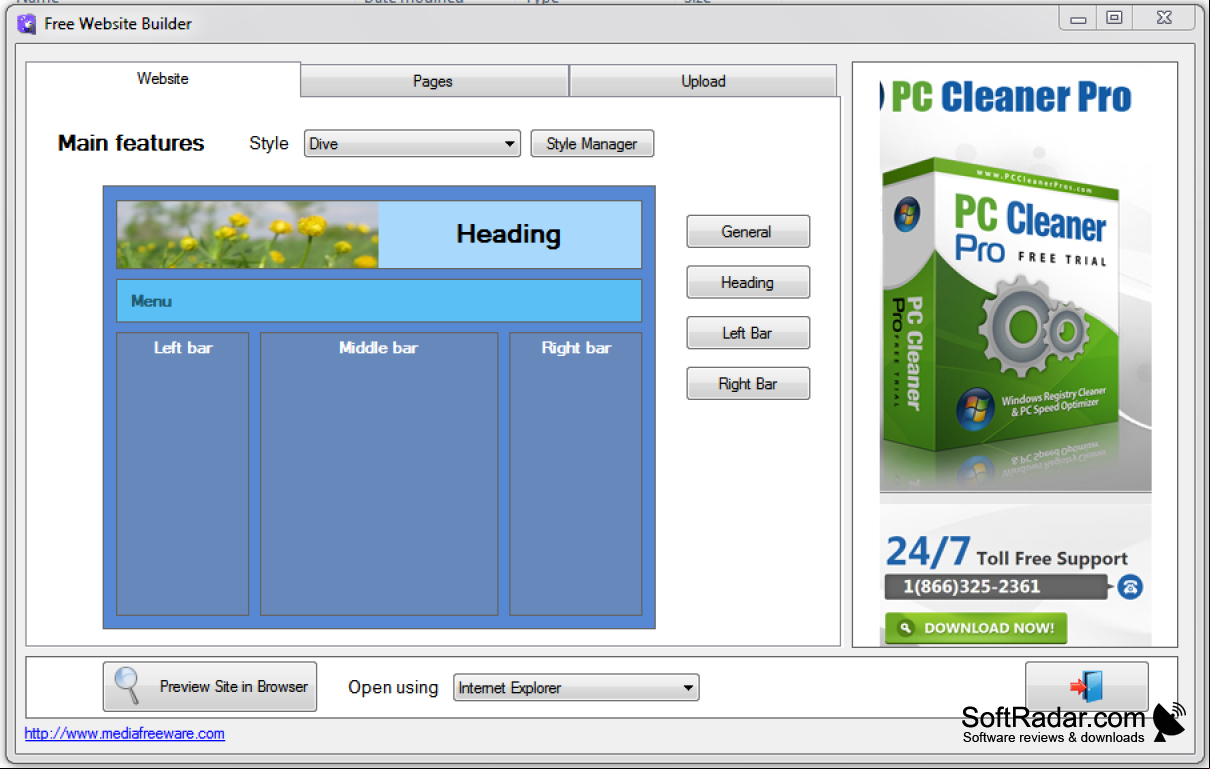Switch to the Website tab
The width and height of the screenshot is (1210, 769).
[163, 79]
